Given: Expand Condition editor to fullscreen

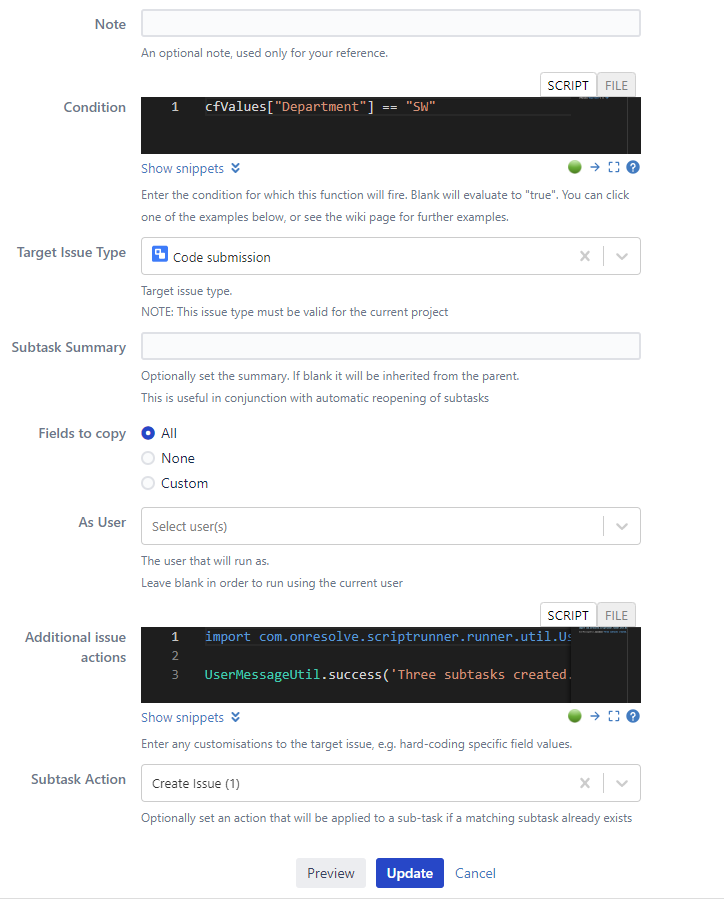Looking at the screenshot, I should (614, 167).
